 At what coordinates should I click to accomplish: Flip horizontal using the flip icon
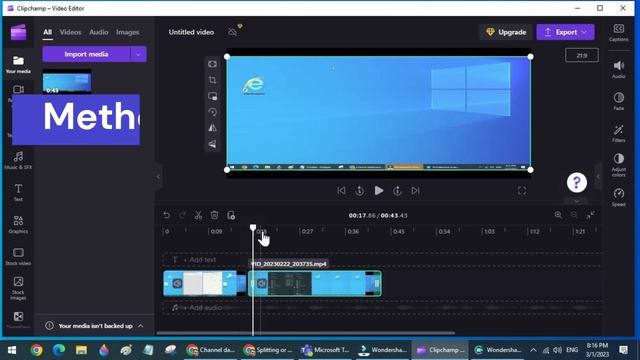(x=212, y=128)
